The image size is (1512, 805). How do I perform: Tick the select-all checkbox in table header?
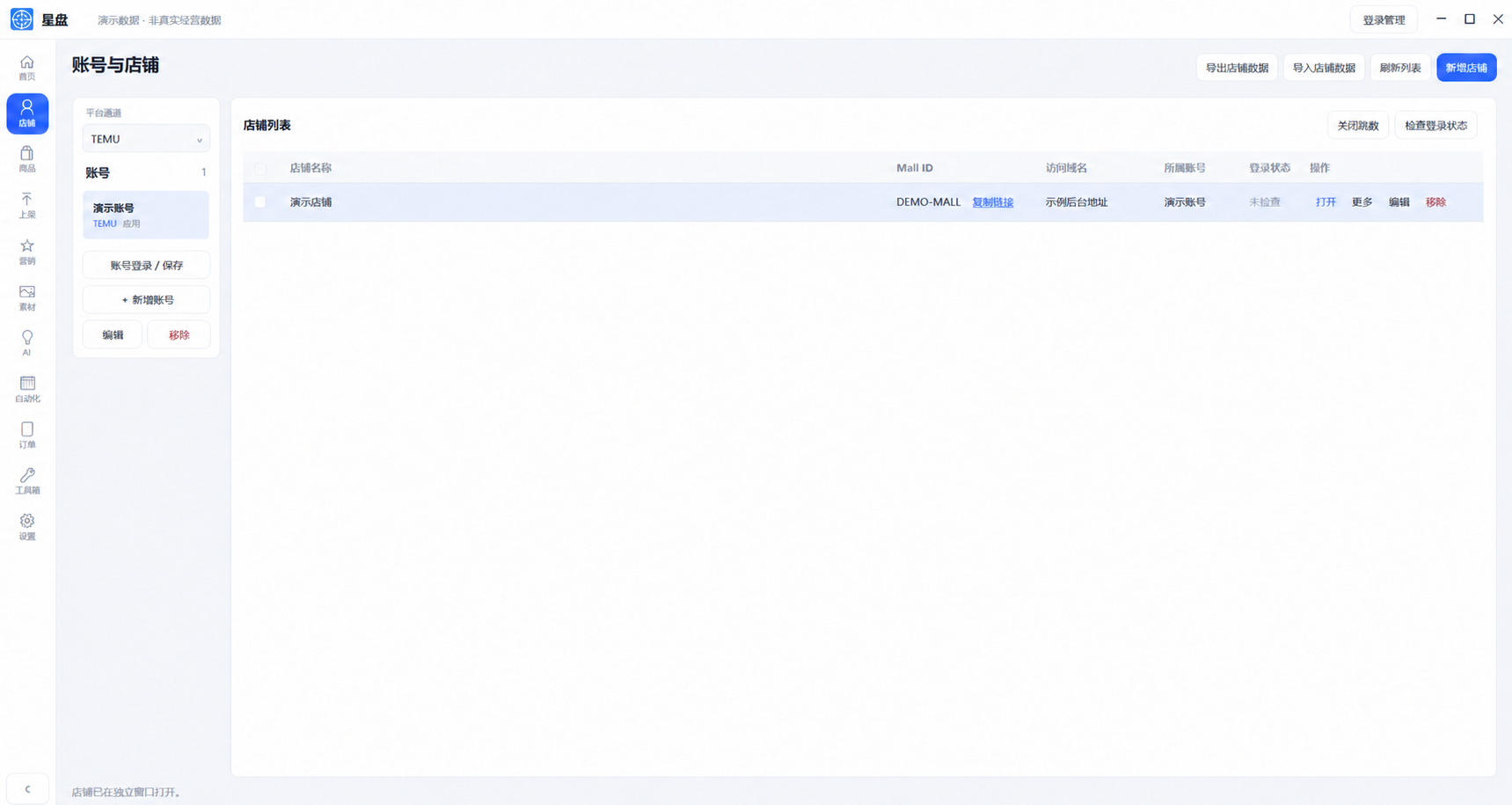[x=260, y=168]
